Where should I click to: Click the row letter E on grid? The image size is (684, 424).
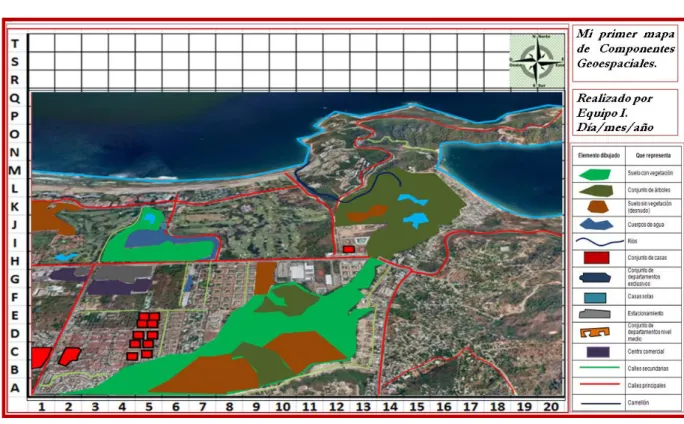tap(15, 315)
